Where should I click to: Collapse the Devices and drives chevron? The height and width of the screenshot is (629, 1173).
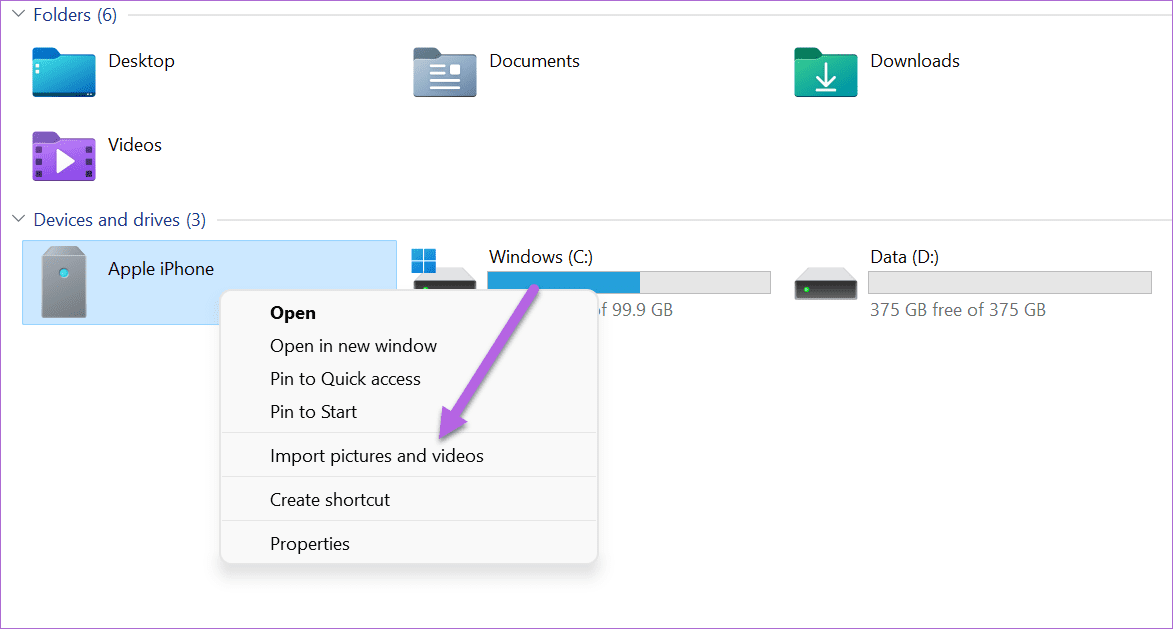tap(19, 219)
